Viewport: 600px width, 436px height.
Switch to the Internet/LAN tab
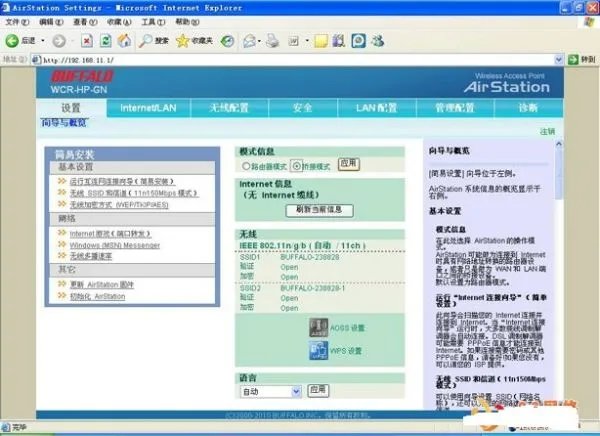pos(148,108)
